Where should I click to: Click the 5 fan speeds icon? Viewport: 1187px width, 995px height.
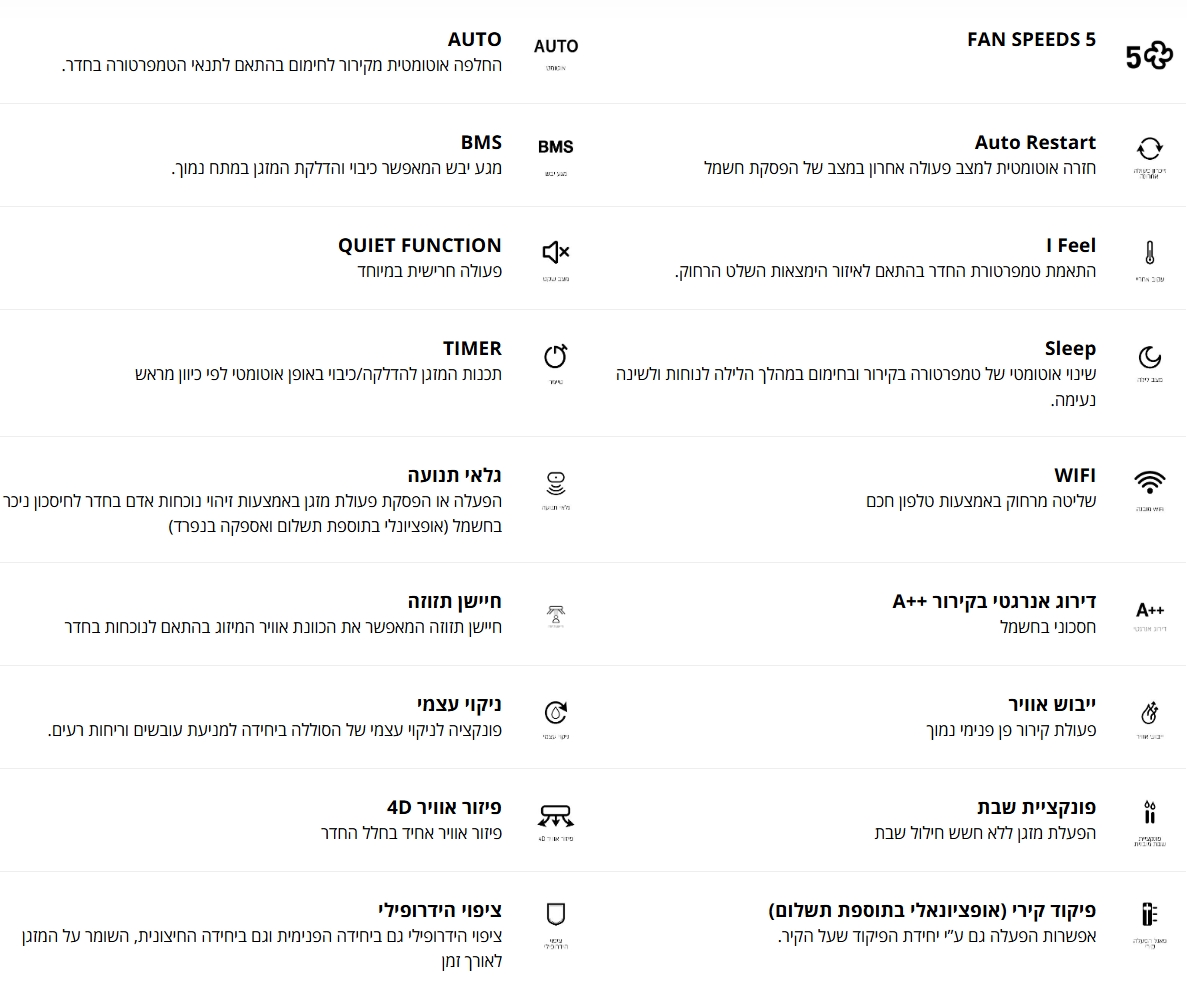pyautogui.click(x=1149, y=56)
